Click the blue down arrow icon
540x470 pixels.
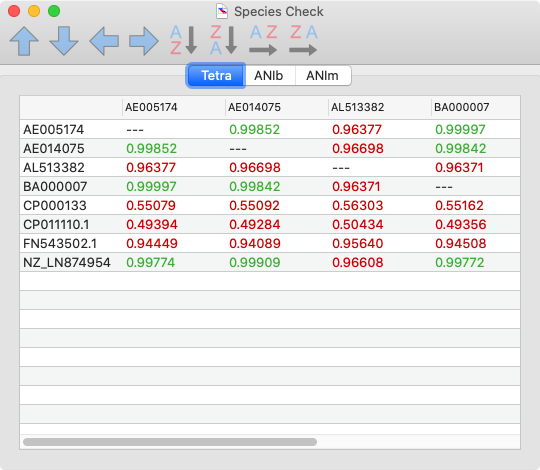64,41
